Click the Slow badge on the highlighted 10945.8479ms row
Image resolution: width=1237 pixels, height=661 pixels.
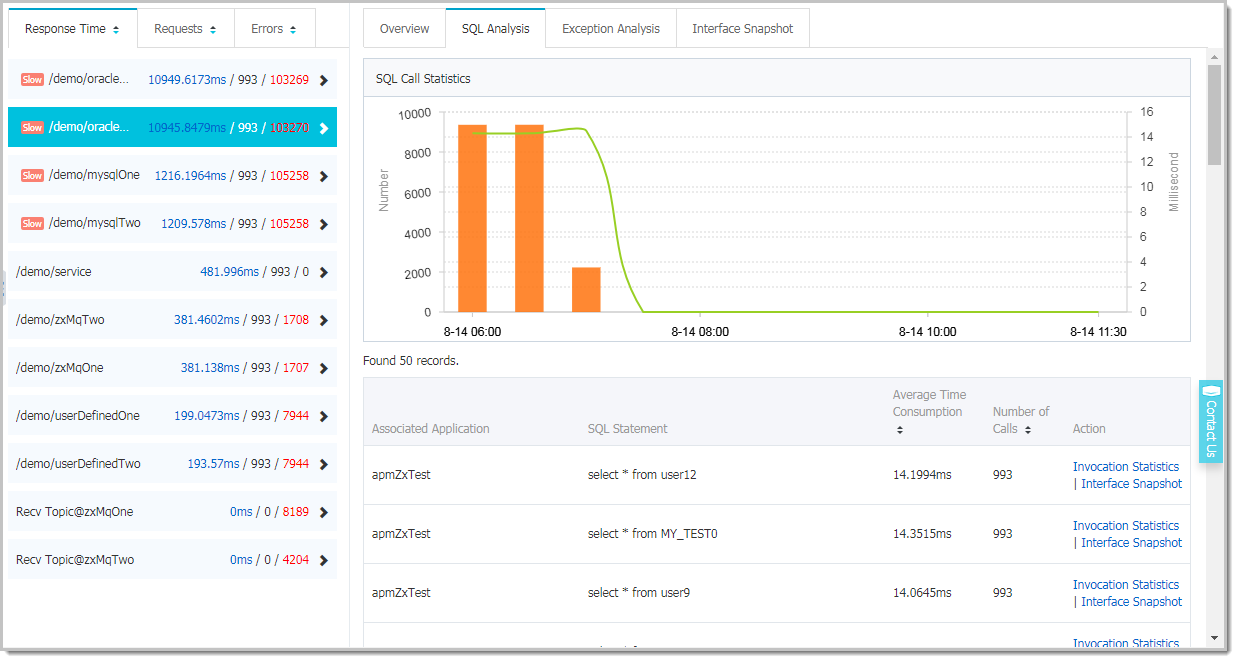[x=32, y=128]
